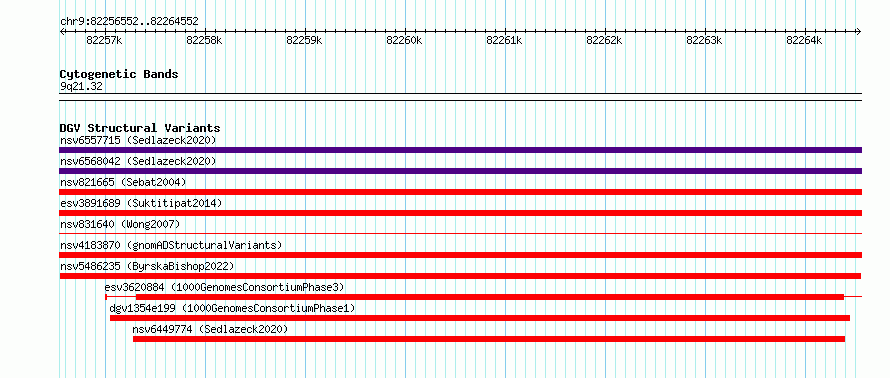Click the 82264k ruler tick label
This screenshot has height=378, width=890.
(804, 41)
